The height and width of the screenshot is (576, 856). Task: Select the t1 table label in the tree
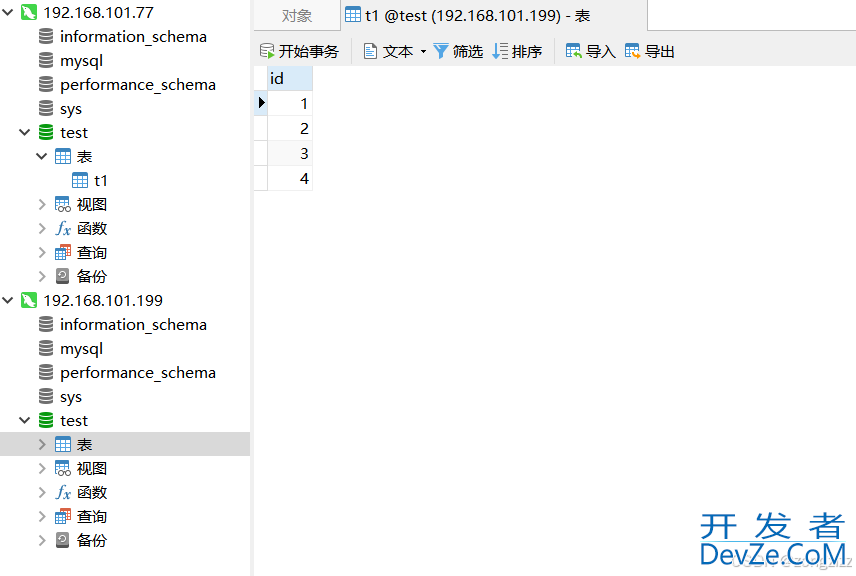click(100, 181)
